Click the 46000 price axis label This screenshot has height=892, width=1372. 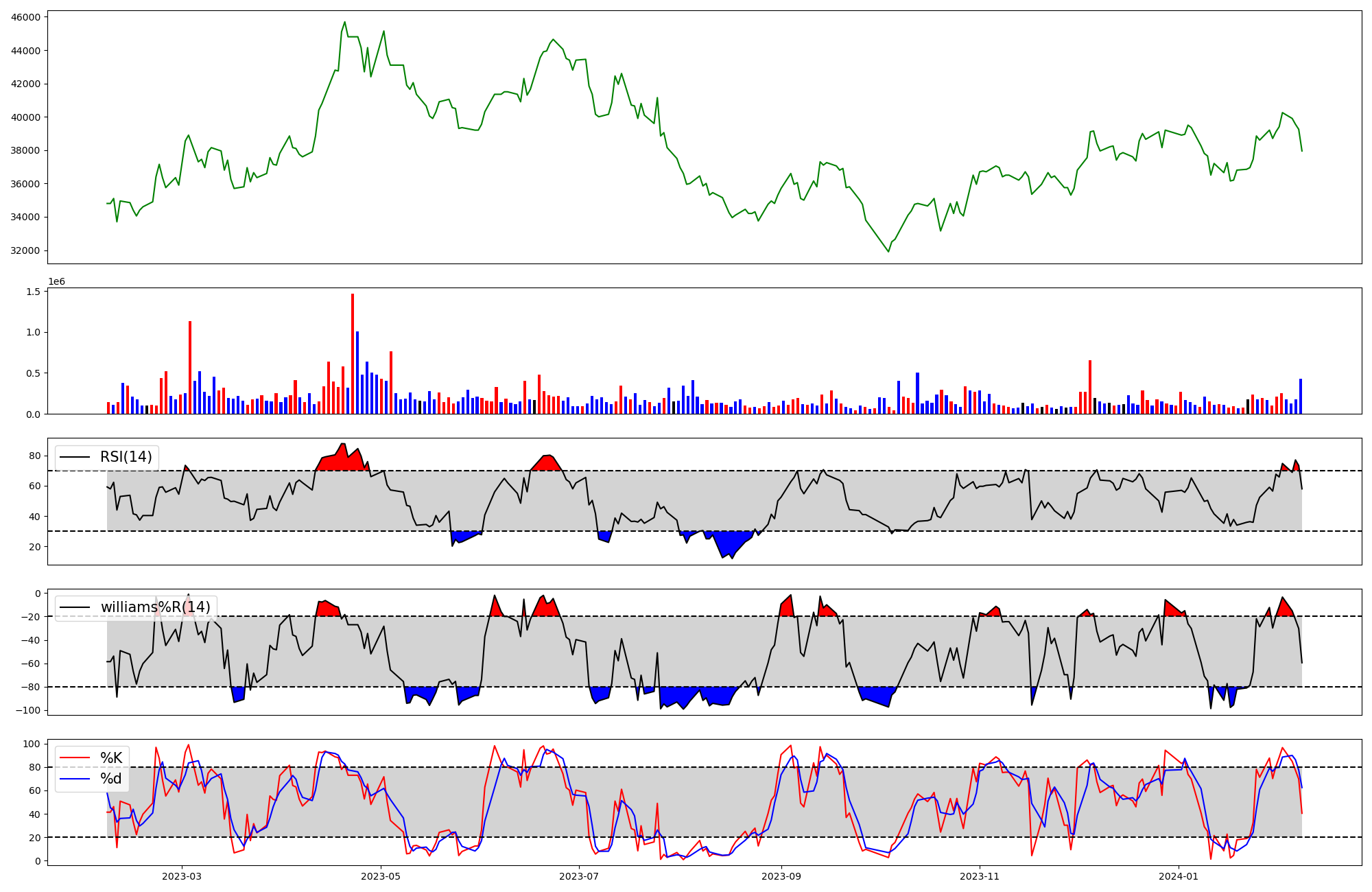coord(26,17)
